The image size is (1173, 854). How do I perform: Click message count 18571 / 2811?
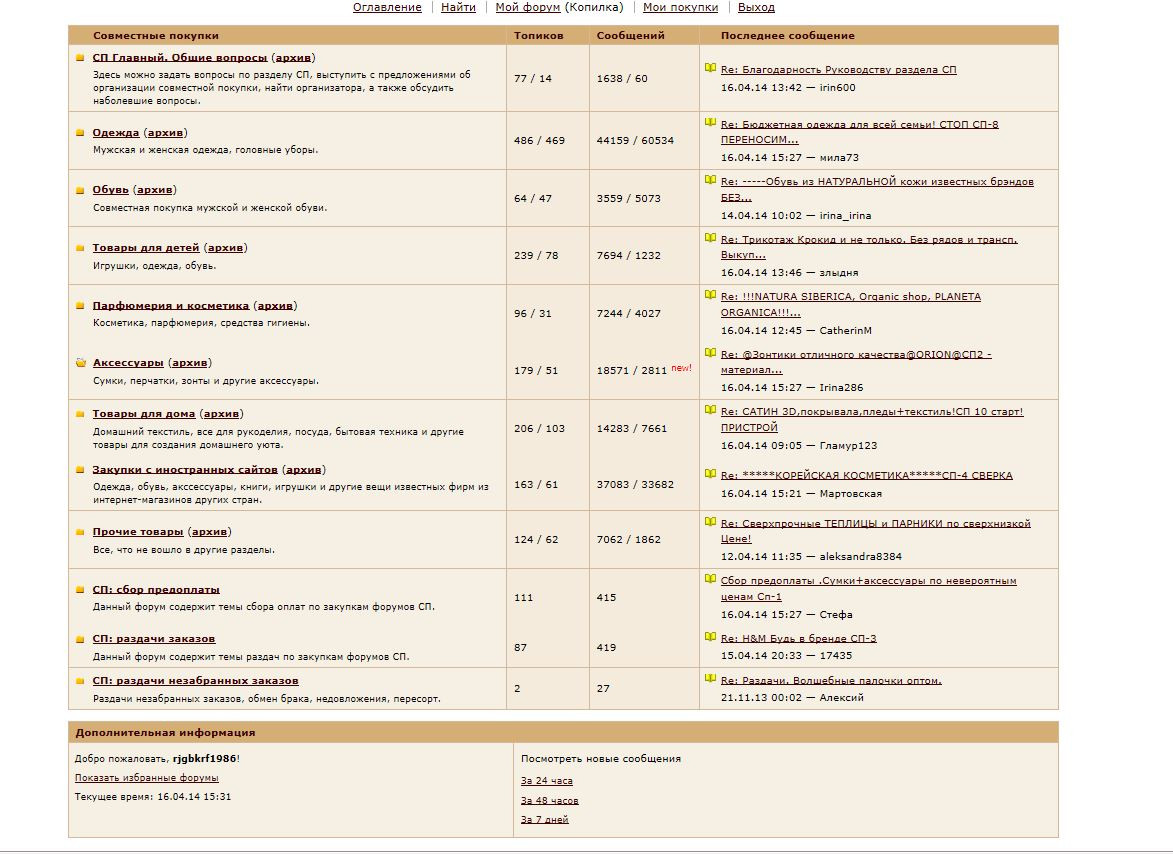[631, 371]
